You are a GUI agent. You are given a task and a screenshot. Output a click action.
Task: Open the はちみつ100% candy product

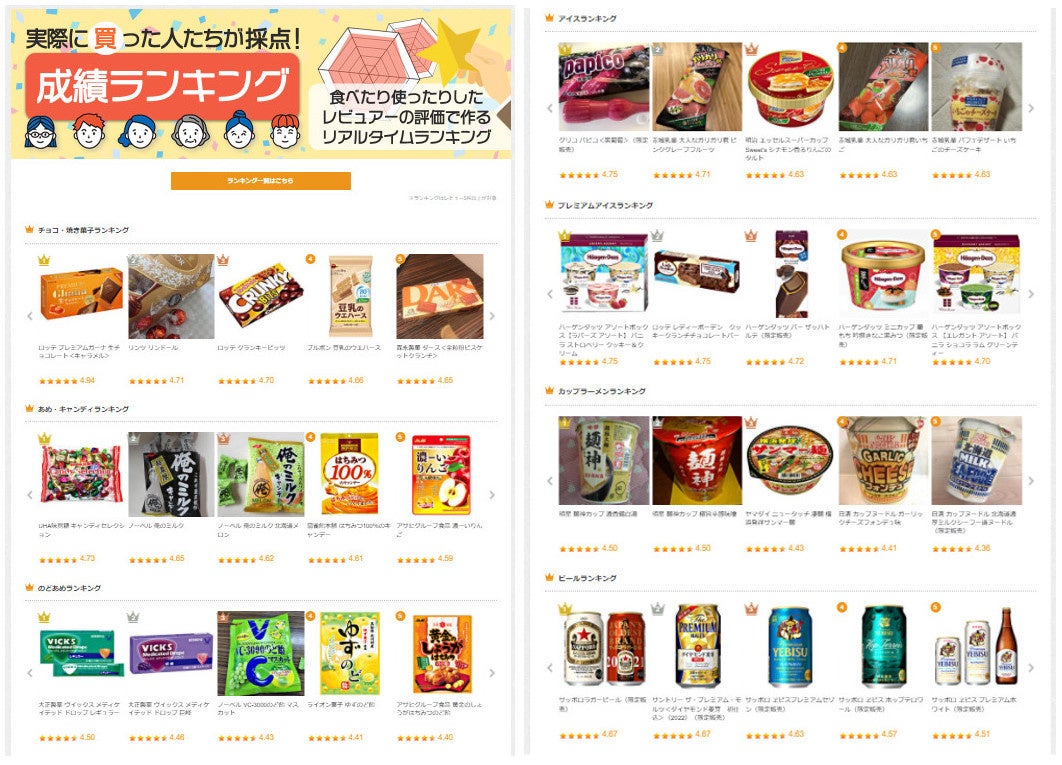350,475
